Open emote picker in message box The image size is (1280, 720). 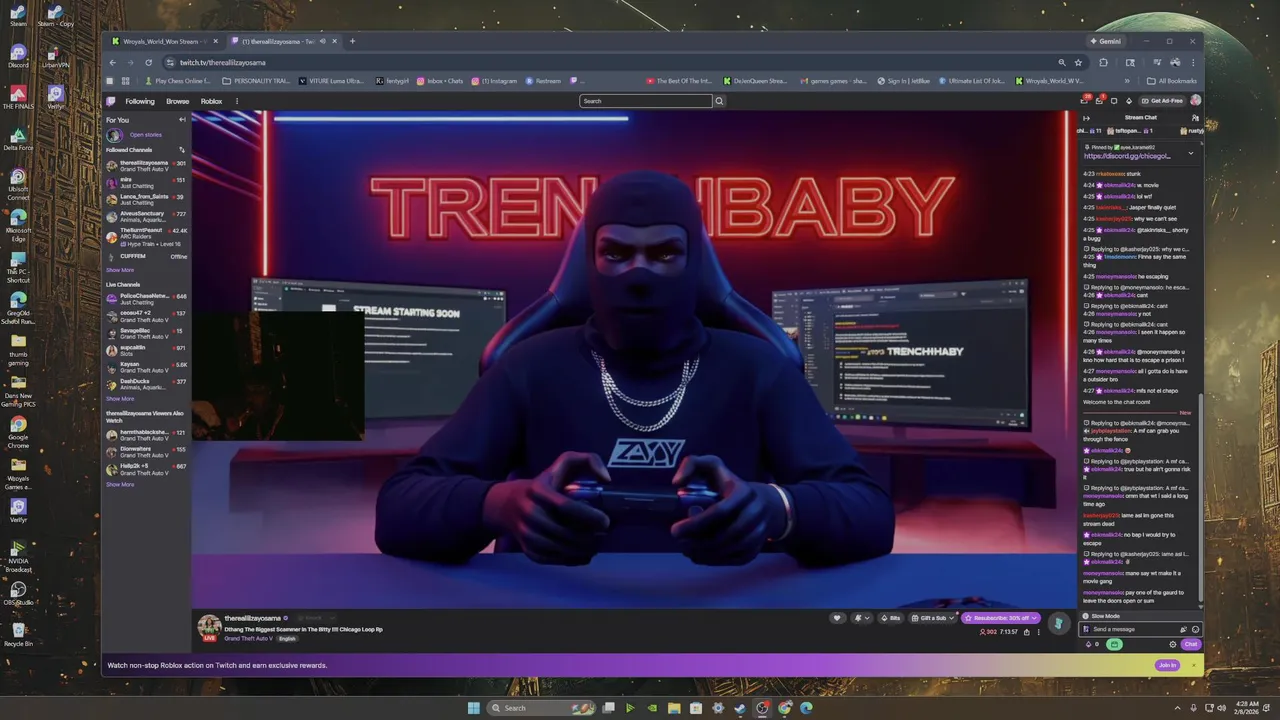click(x=1195, y=629)
